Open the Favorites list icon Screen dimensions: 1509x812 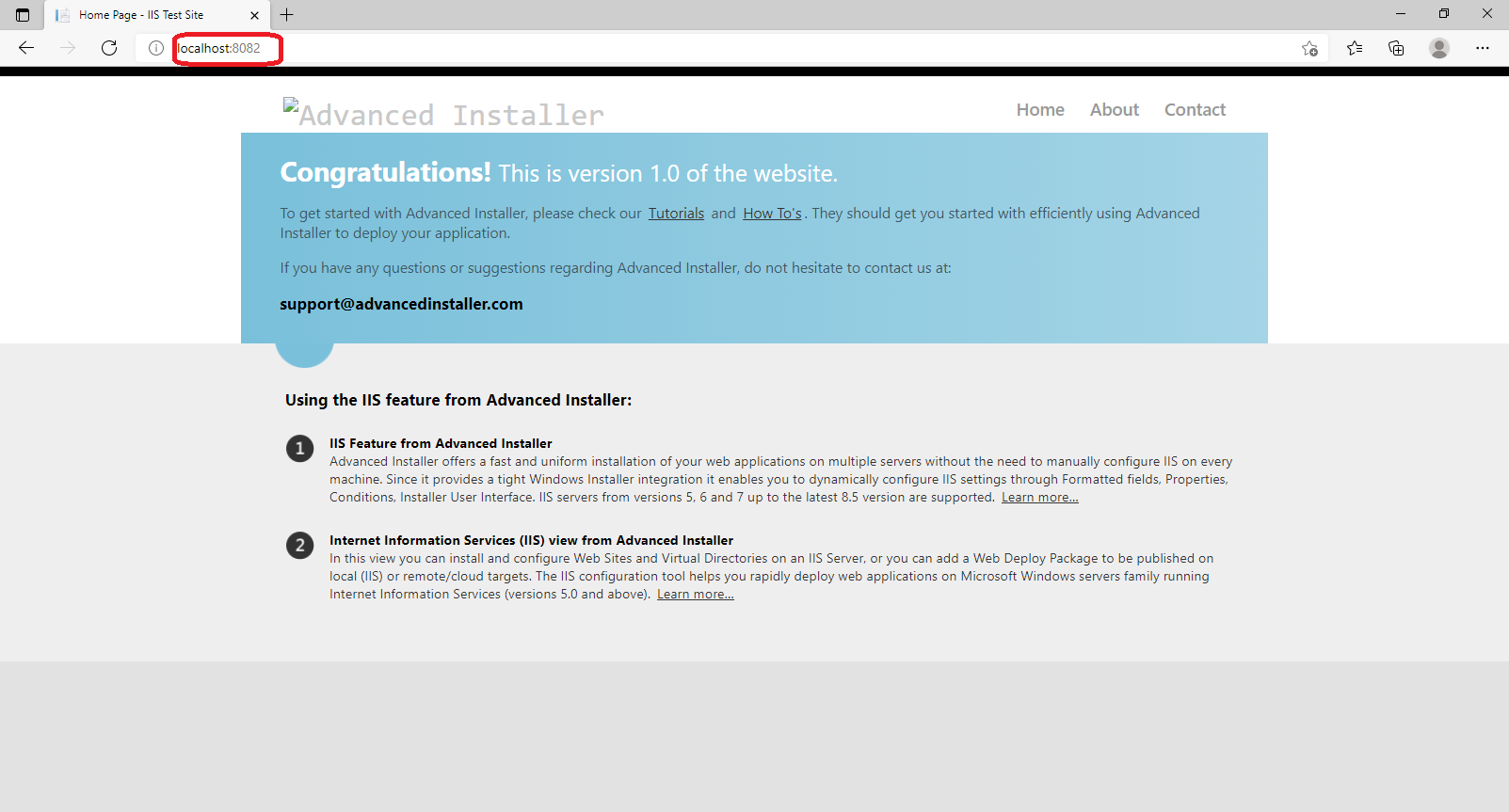coord(1355,48)
